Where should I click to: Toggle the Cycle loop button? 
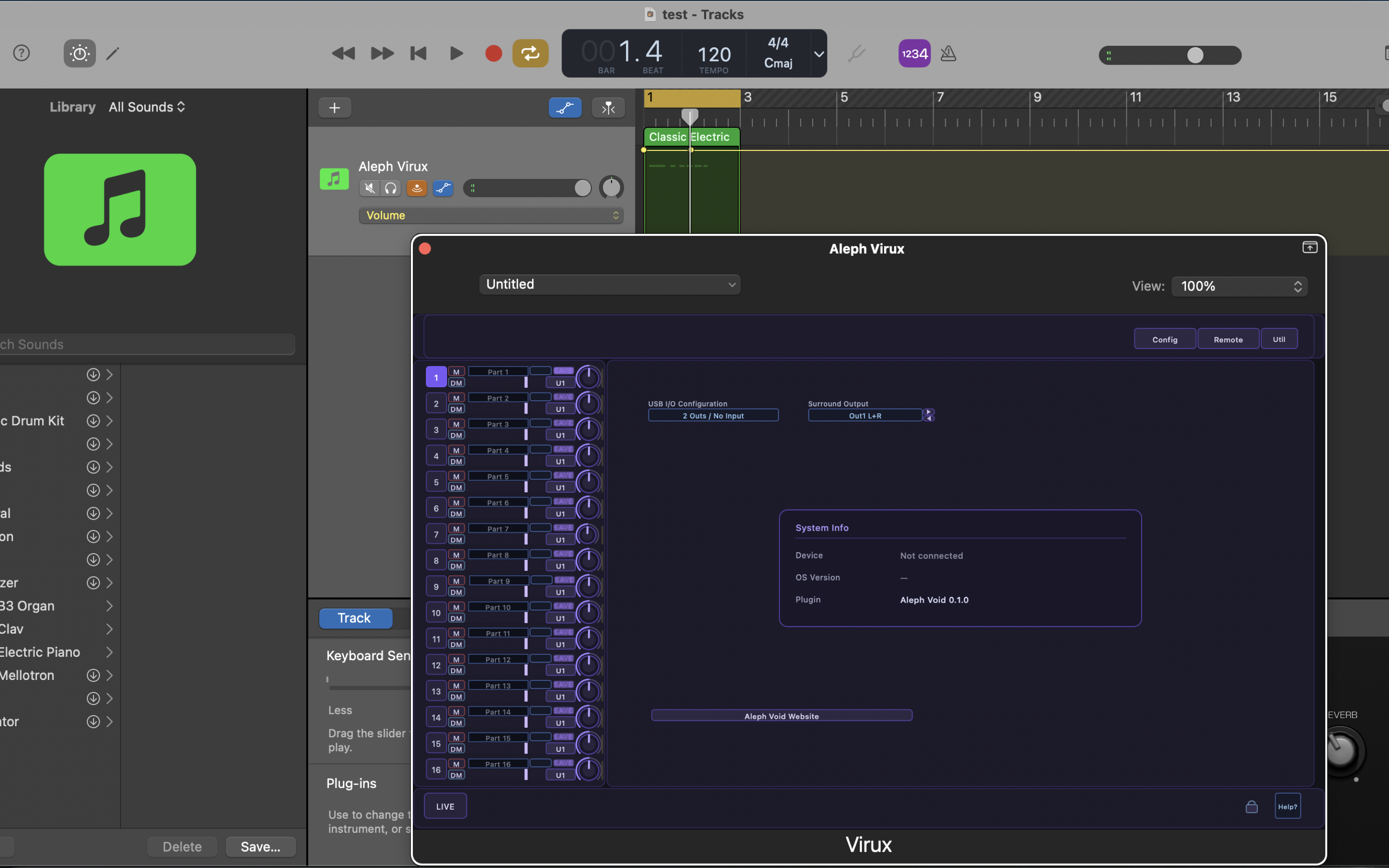pos(531,54)
